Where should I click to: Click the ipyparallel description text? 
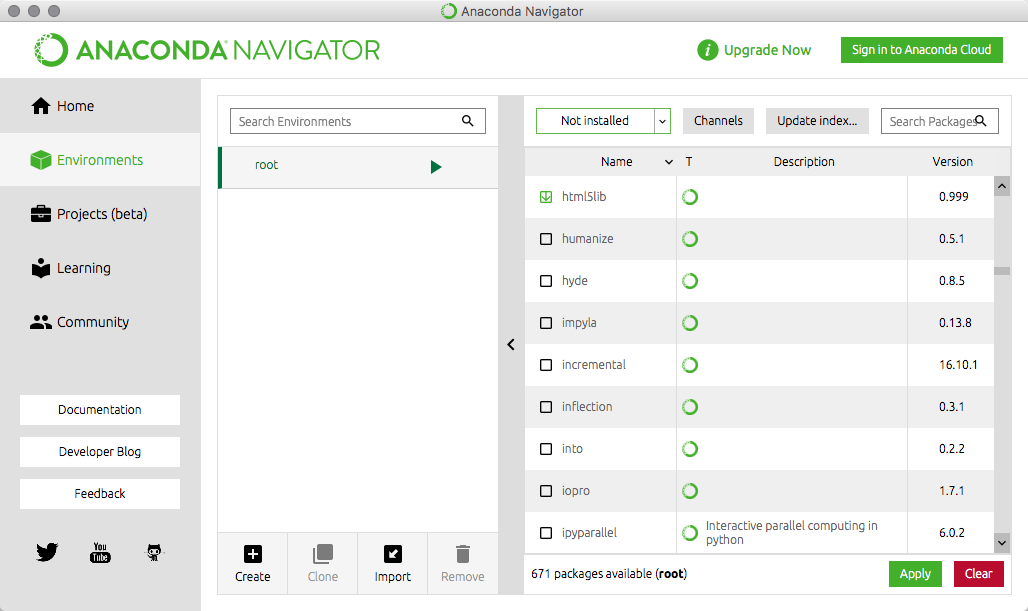[x=791, y=532]
